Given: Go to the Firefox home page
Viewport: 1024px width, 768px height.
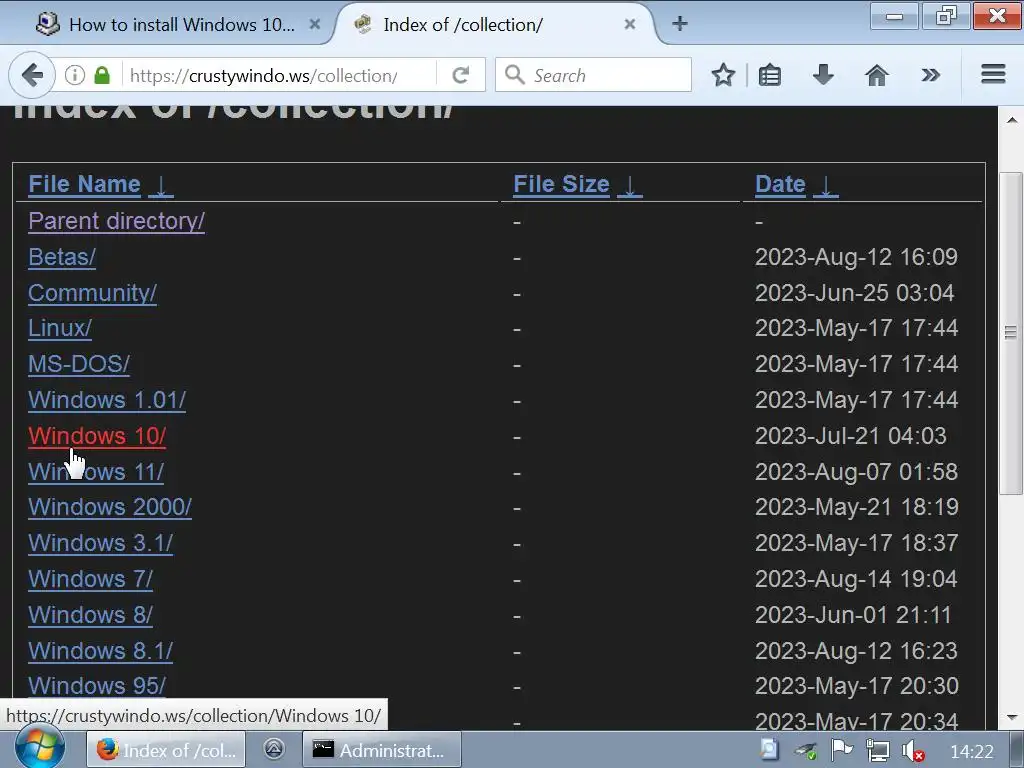Looking at the screenshot, I should (876, 75).
